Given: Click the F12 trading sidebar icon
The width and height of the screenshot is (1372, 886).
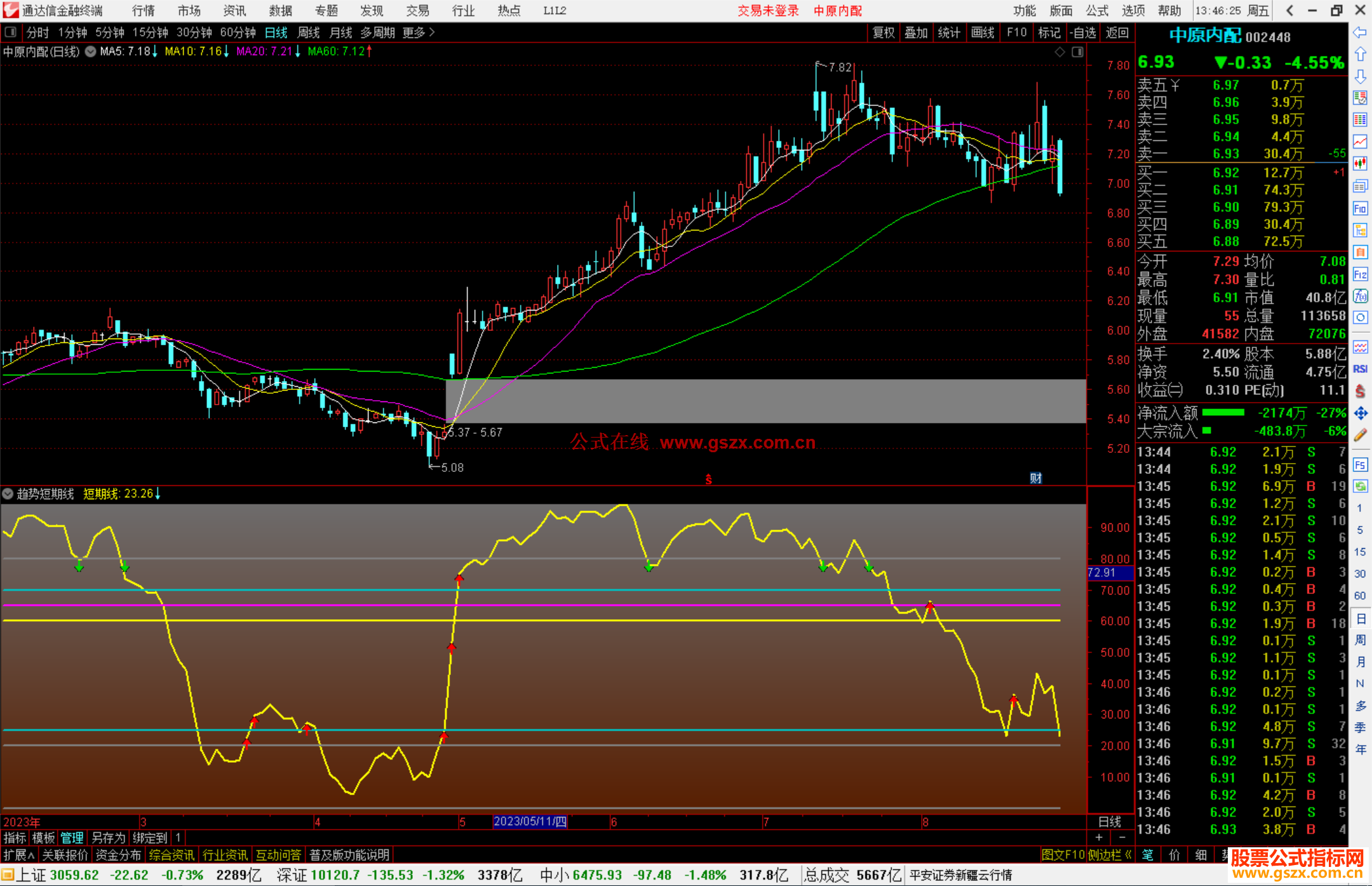Looking at the screenshot, I should (1360, 274).
